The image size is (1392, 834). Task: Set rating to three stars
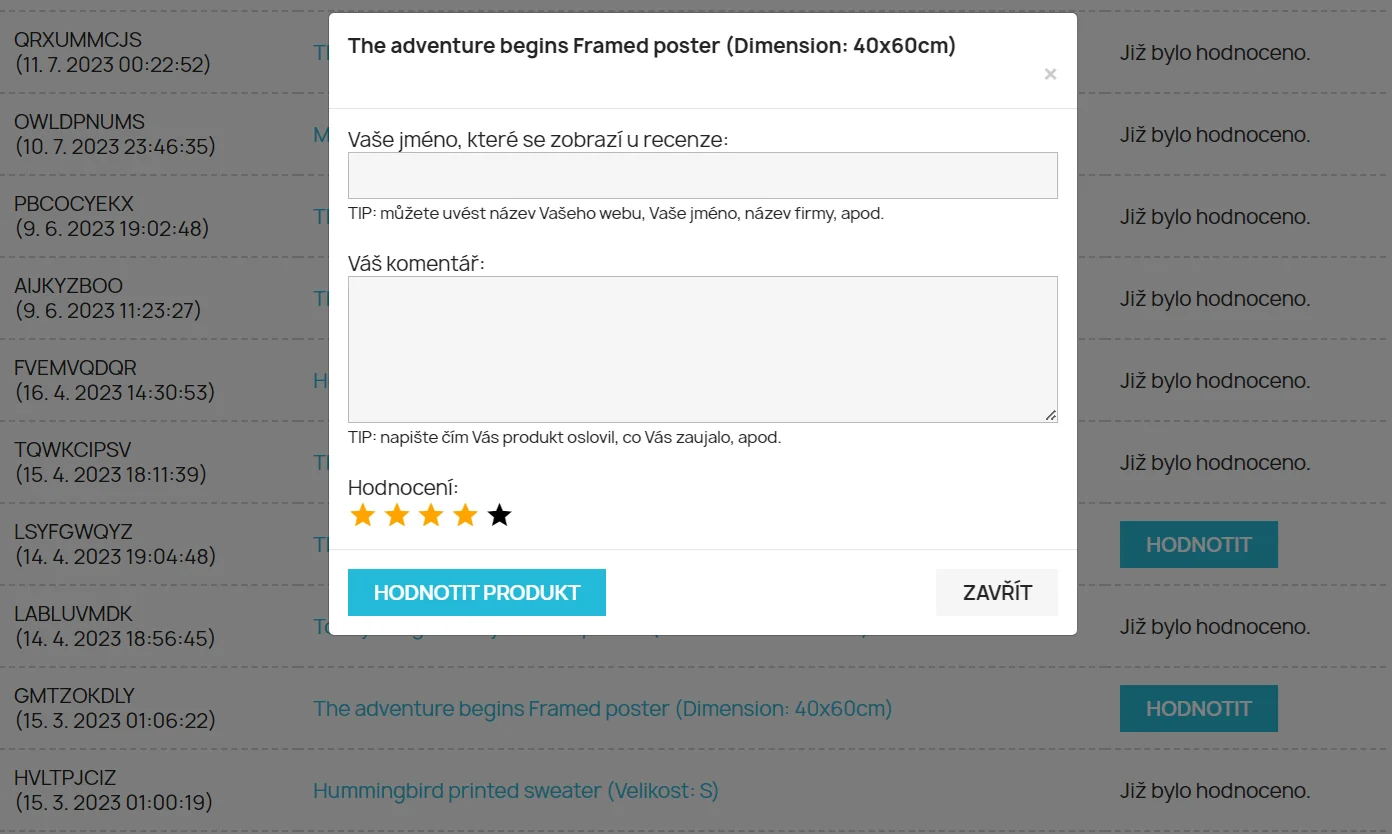(431, 516)
